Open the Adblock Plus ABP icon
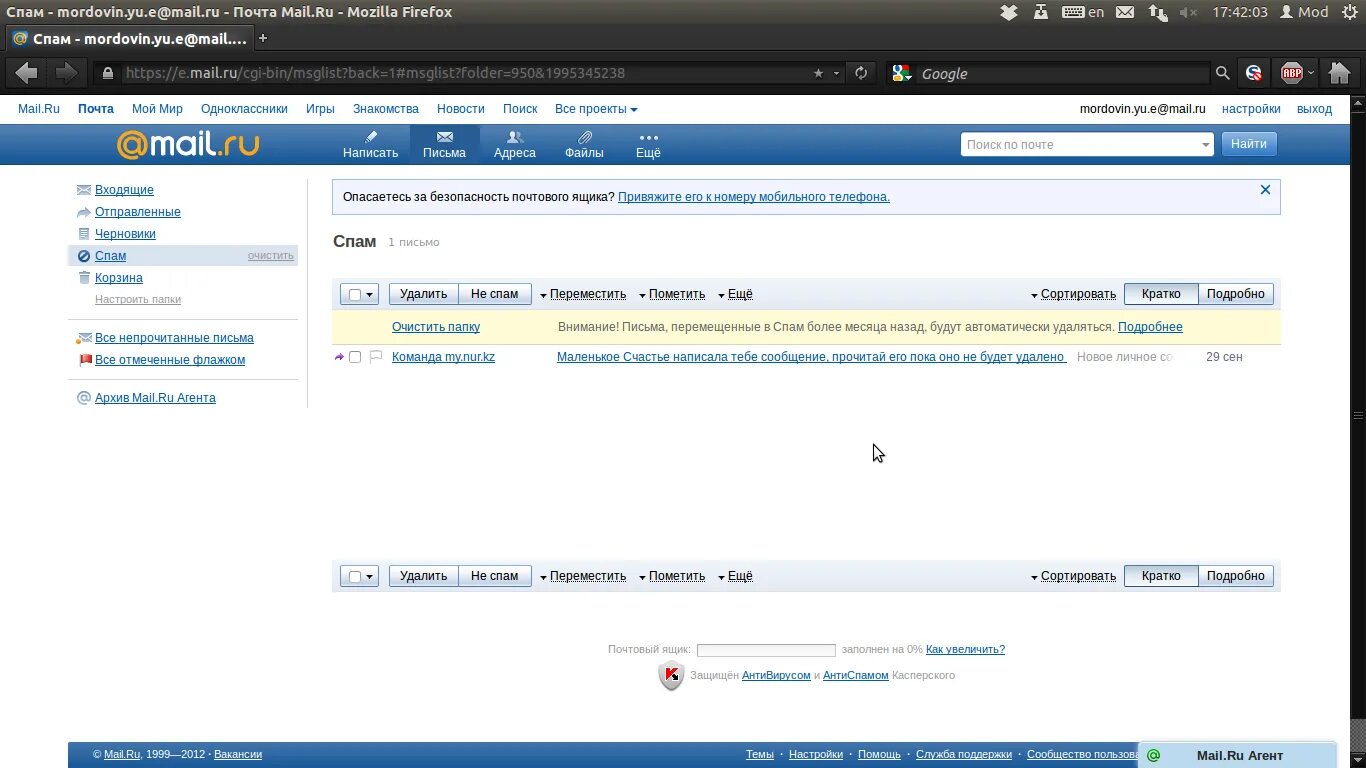The height and width of the screenshot is (768, 1366). (x=1292, y=73)
